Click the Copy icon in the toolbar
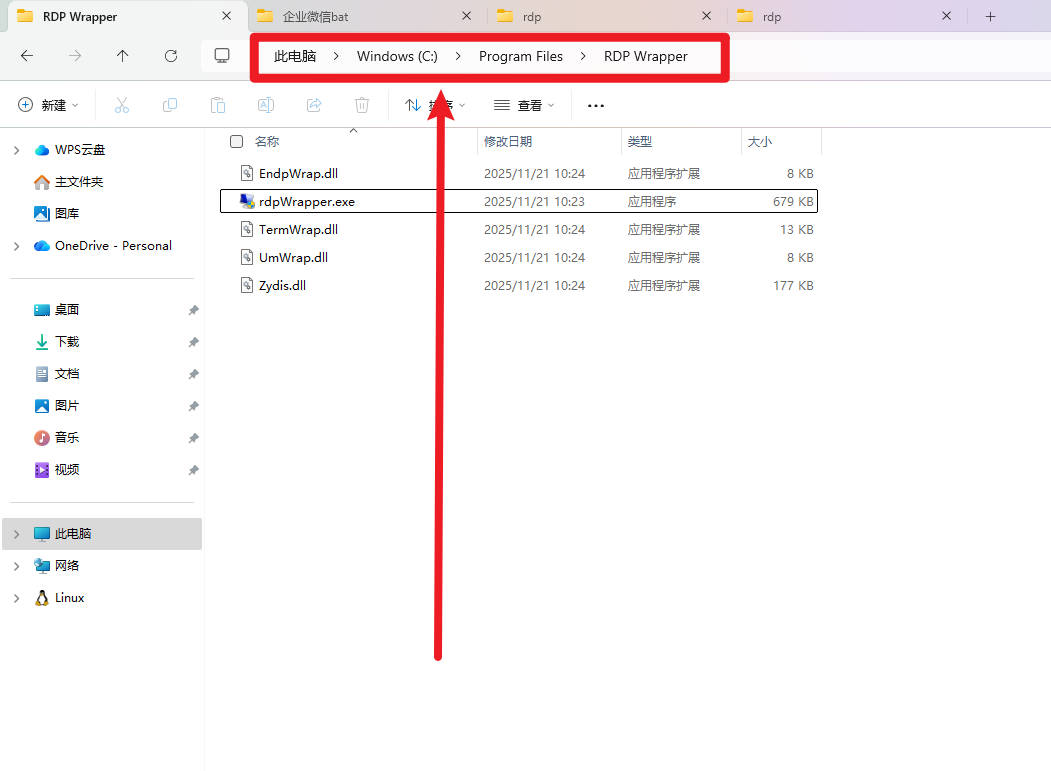The width and height of the screenshot is (1051, 771). [x=170, y=105]
